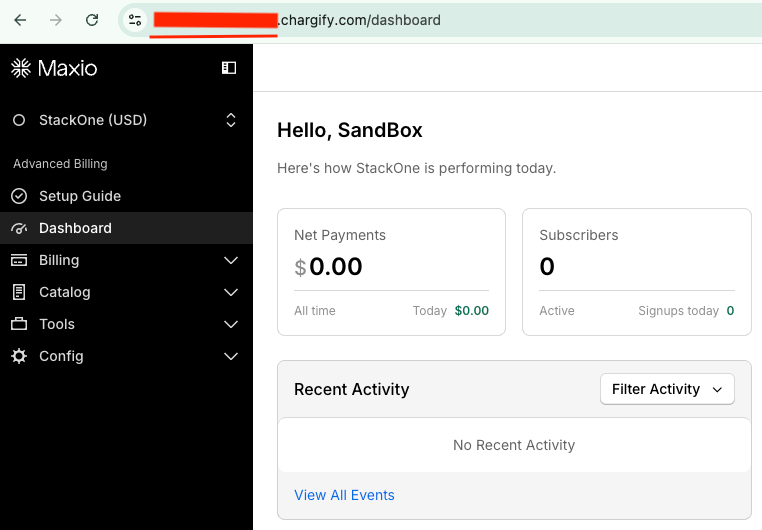This screenshot has height=530, width=762.
Task: Click the Subscribers count 0
Action: point(547,267)
